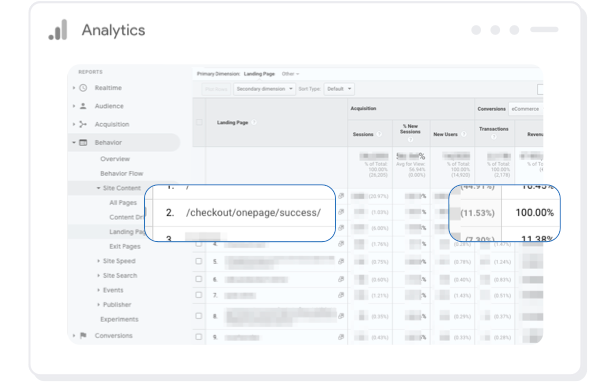The width and height of the screenshot is (600, 382).
Task: Click help icon beside New Users header
Action: pyautogui.click(x=463, y=134)
